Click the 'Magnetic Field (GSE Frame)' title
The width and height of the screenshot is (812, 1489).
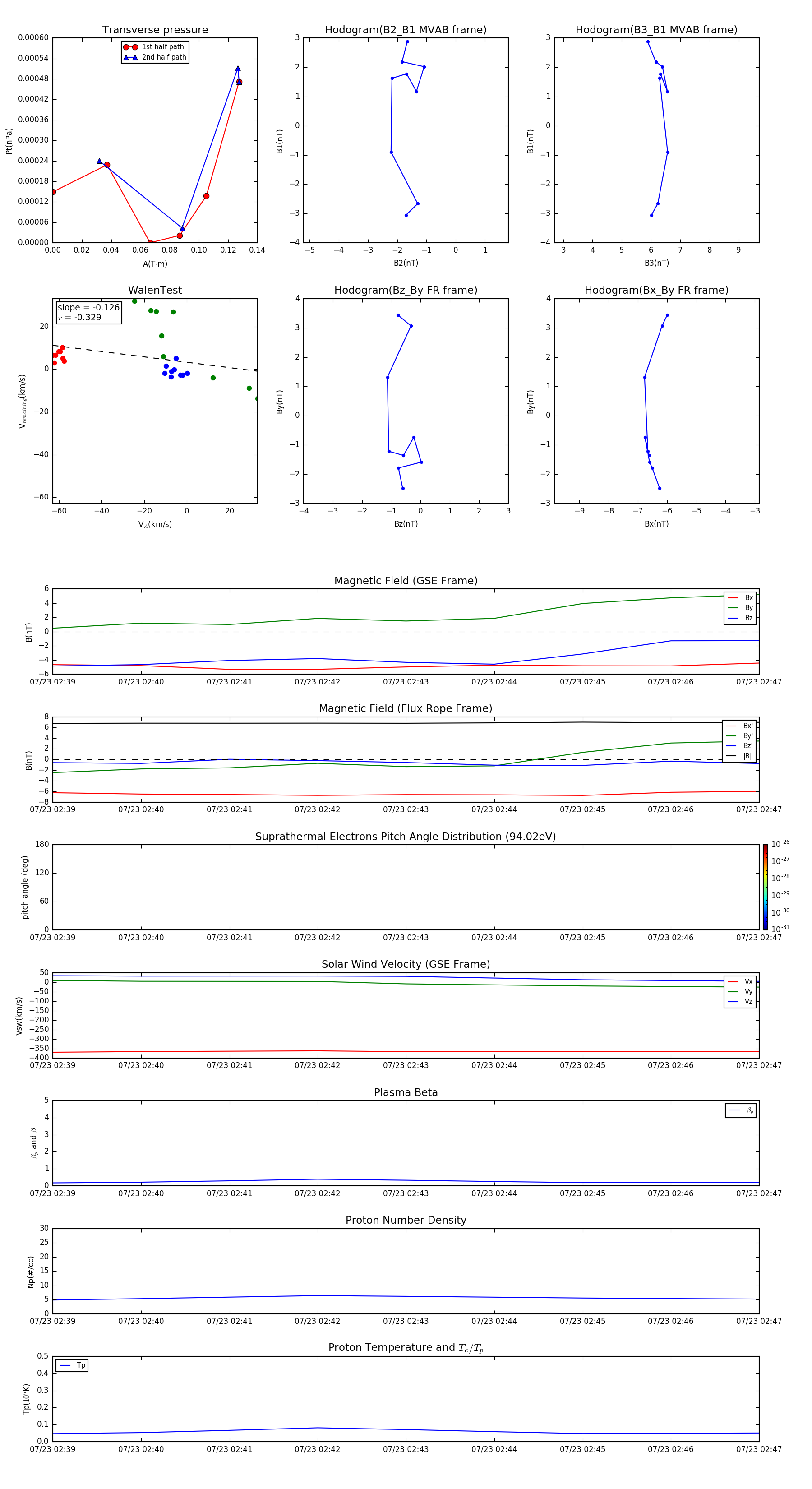(406, 581)
